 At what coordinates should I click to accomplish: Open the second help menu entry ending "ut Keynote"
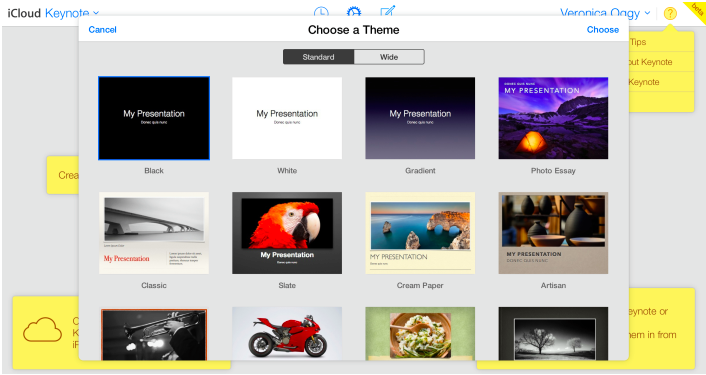(661, 62)
